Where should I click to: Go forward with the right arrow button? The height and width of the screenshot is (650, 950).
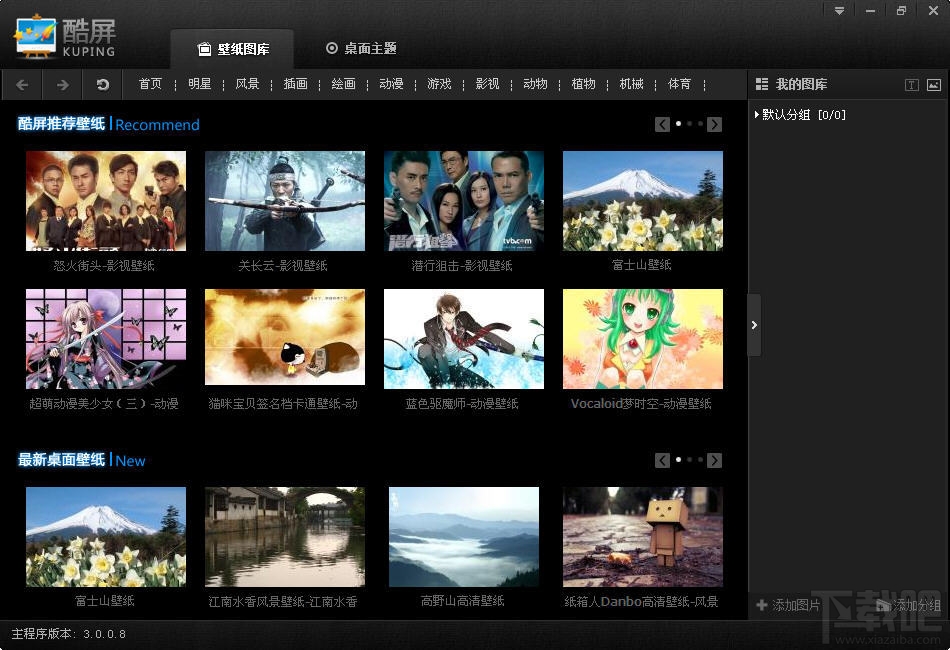click(62, 85)
